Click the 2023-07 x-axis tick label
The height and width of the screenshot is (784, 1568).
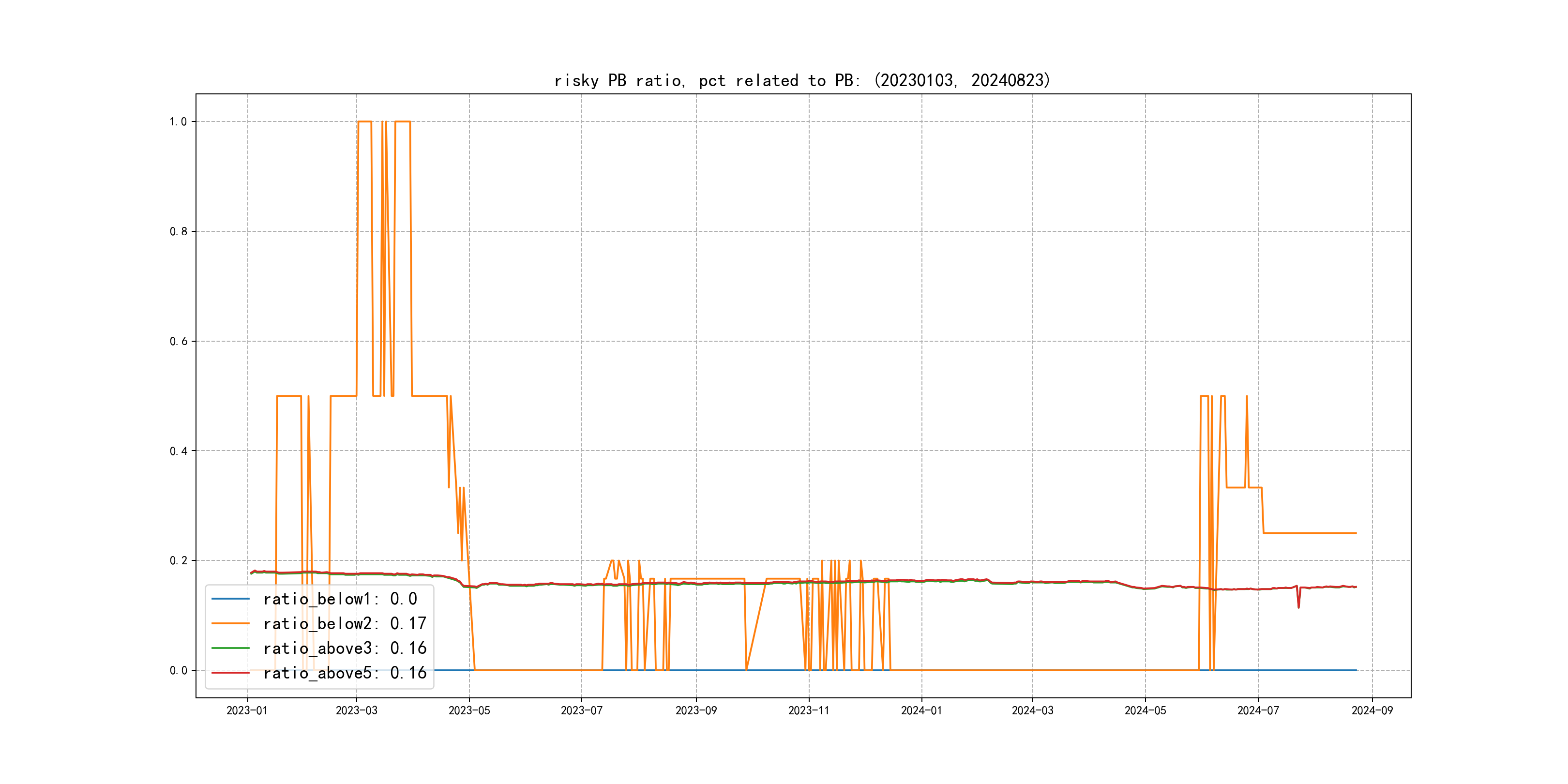click(x=581, y=710)
